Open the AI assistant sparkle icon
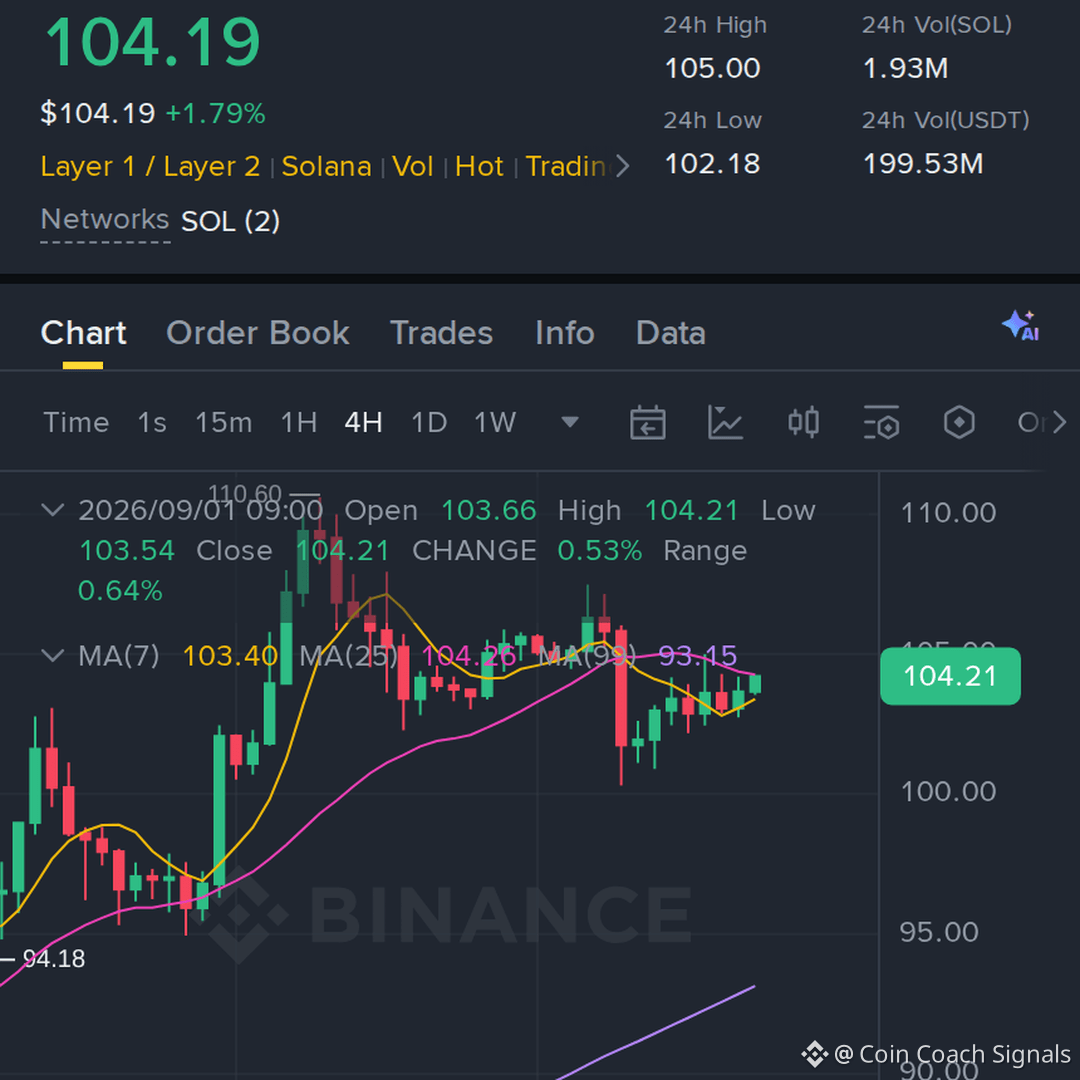Image resolution: width=1080 pixels, height=1080 pixels. coord(1021,326)
